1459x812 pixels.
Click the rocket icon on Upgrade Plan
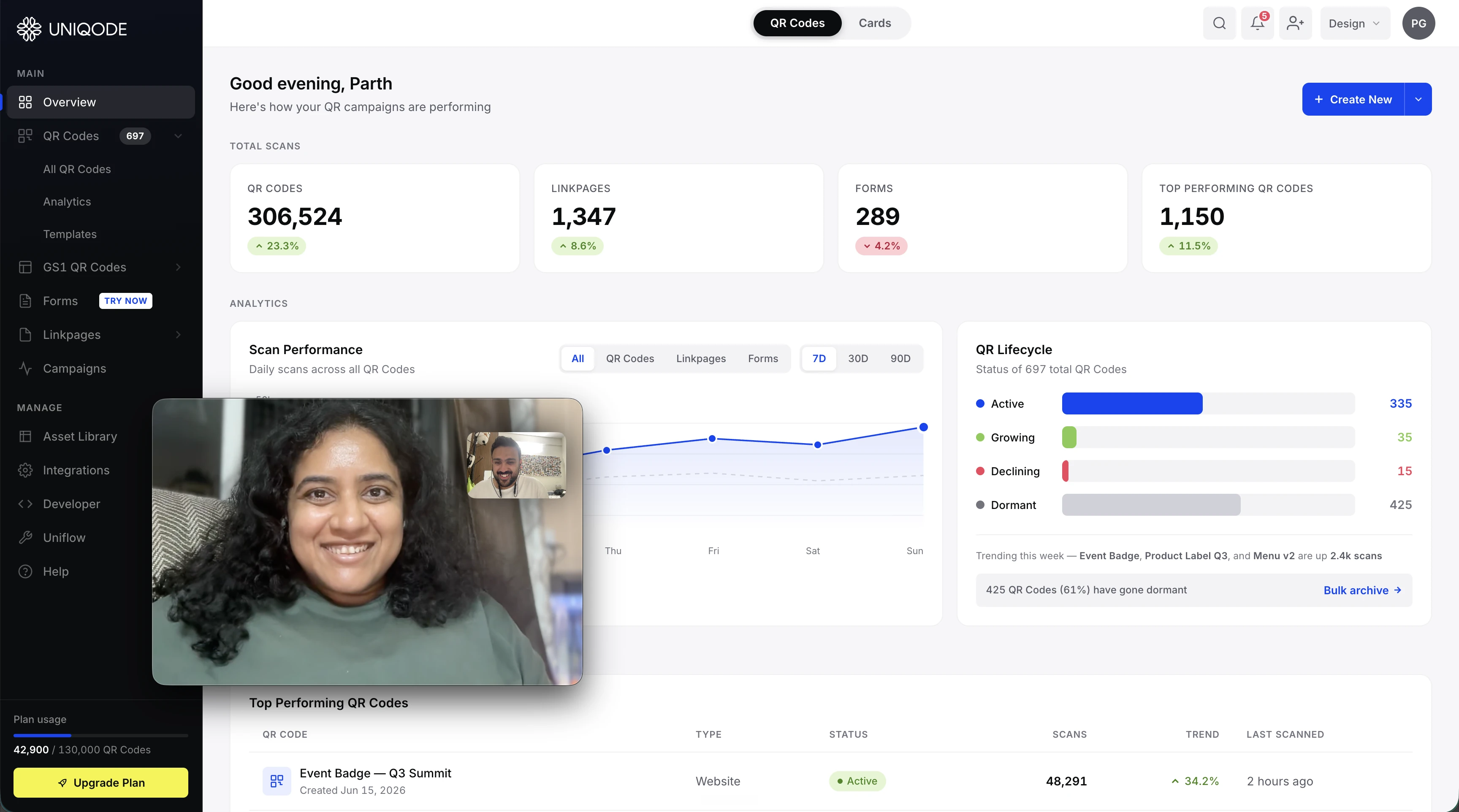pos(62,783)
